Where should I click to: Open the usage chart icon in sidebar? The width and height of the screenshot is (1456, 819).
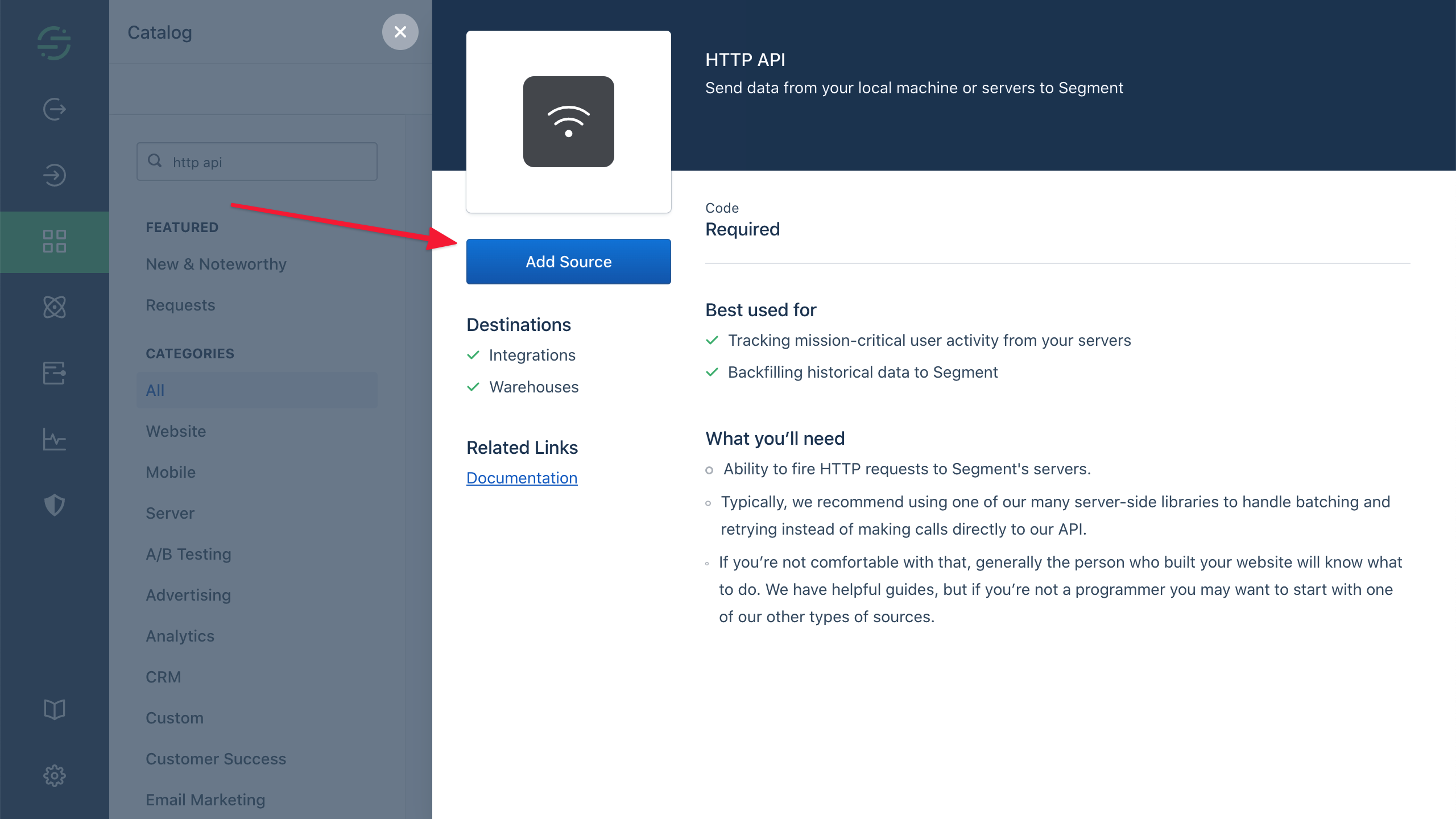[55, 439]
